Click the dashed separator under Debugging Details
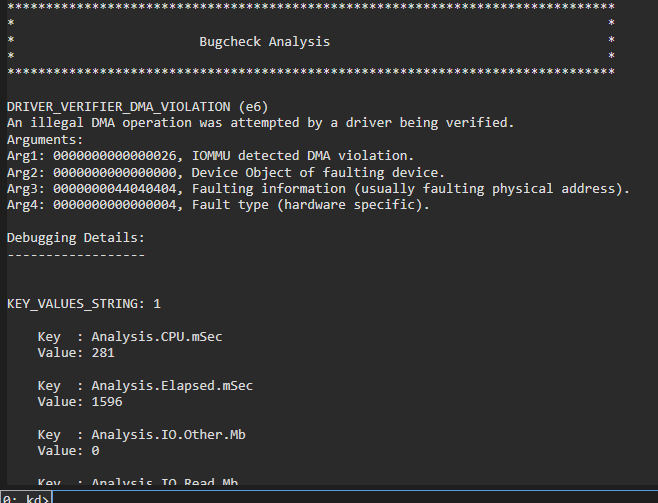658x503 pixels. pos(76,254)
